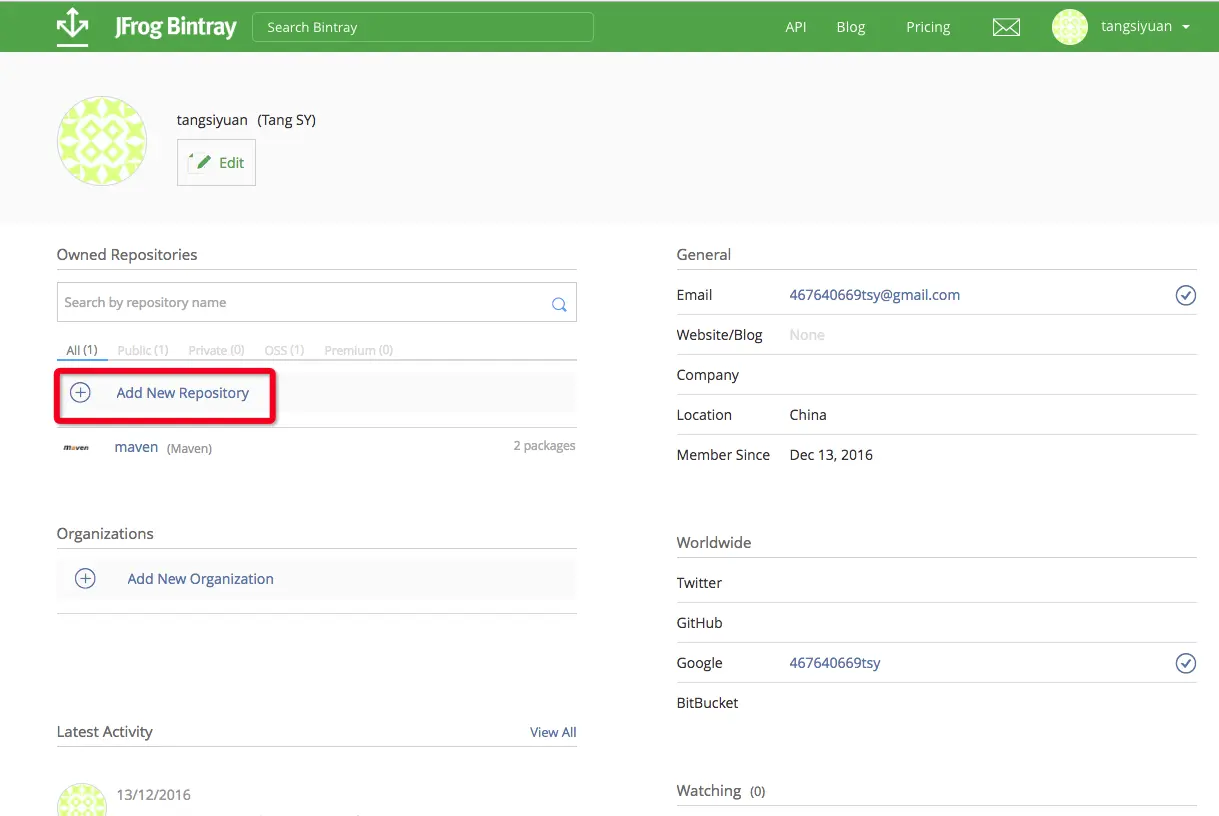Click the 'tangsiyuan (Tang SY)' profile name

pyautogui.click(x=246, y=120)
